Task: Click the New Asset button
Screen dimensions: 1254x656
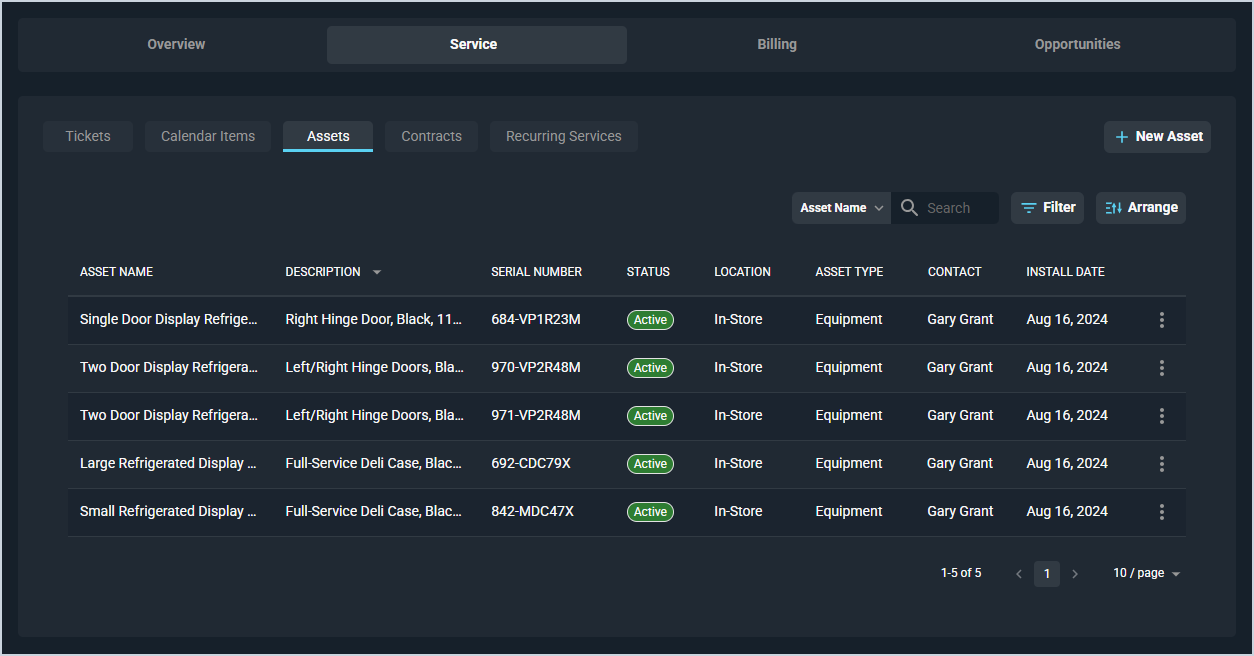Action: pos(1157,136)
